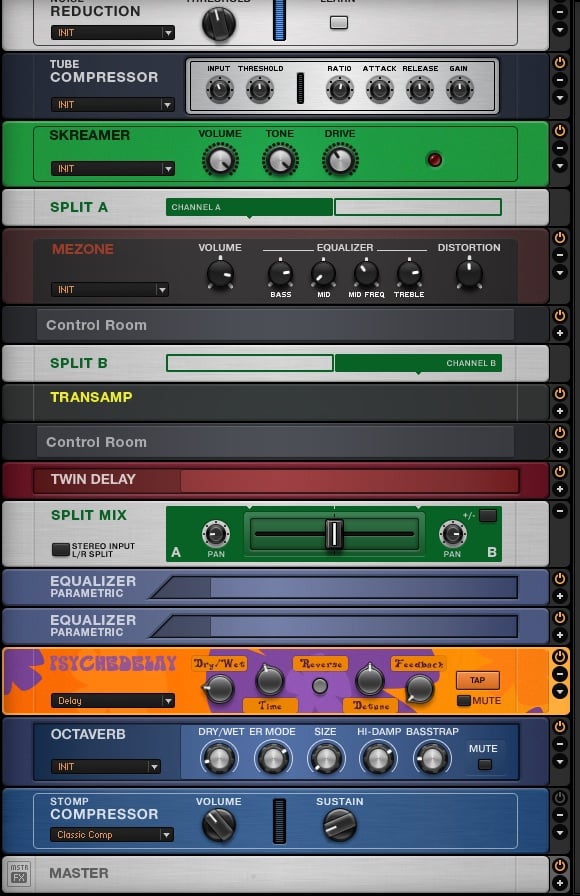580x896 pixels.
Task: Toggle power of the first Control Room
Action: (x=560, y=315)
